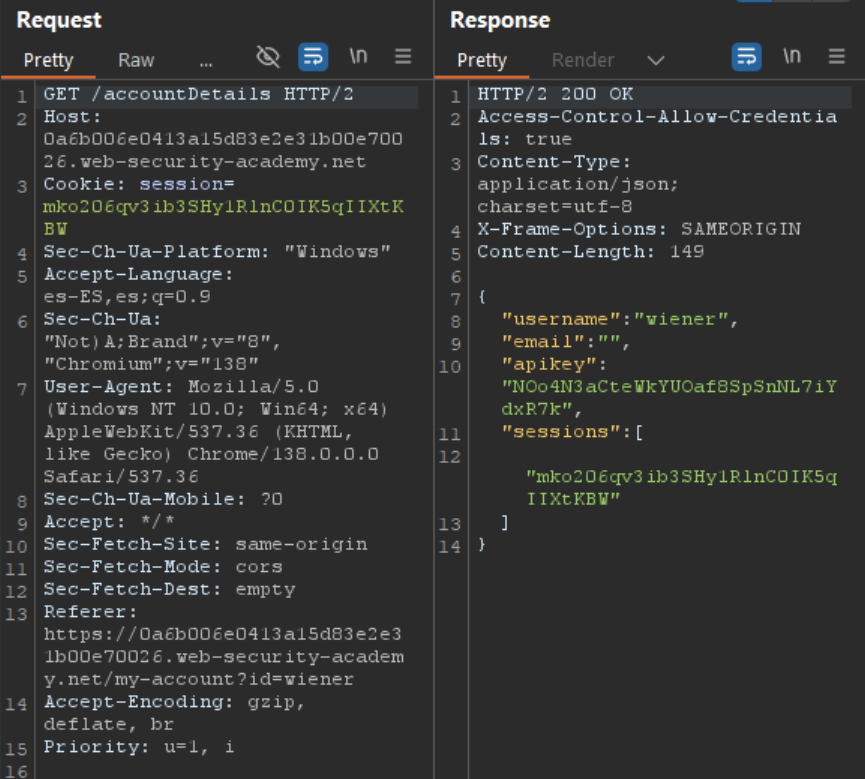Click the GET /accountDetails request line
865x779 pixels.
coord(198,95)
